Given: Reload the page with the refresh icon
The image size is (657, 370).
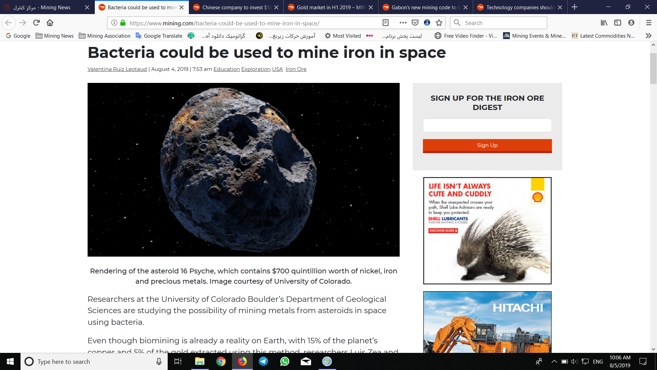Looking at the screenshot, I should (x=36, y=23).
